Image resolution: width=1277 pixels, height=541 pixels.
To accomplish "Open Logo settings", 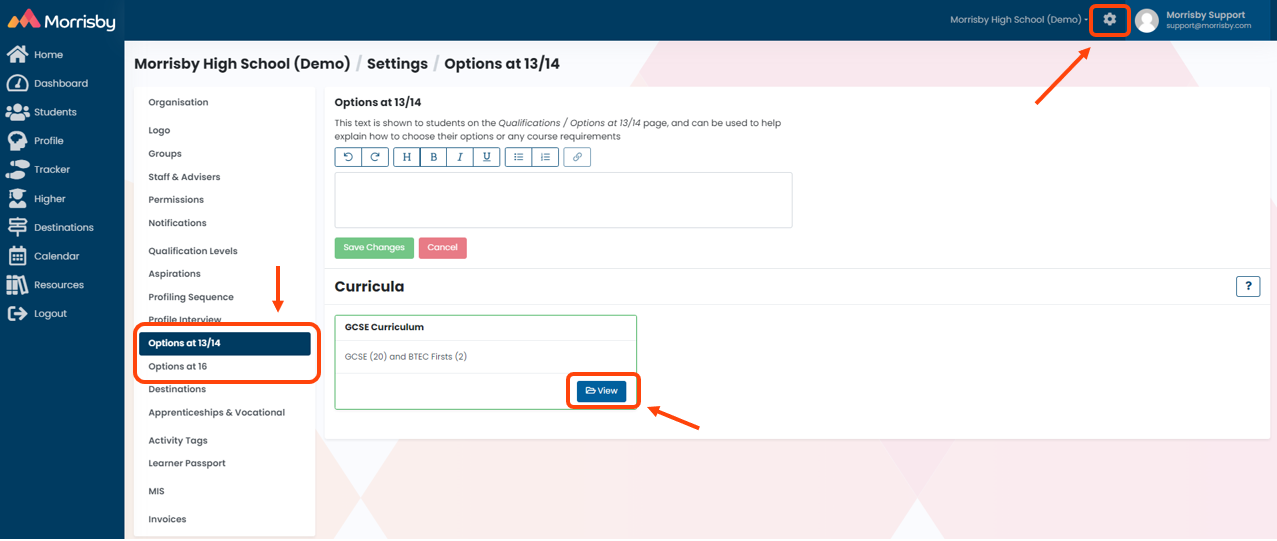I will click(159, 130).
